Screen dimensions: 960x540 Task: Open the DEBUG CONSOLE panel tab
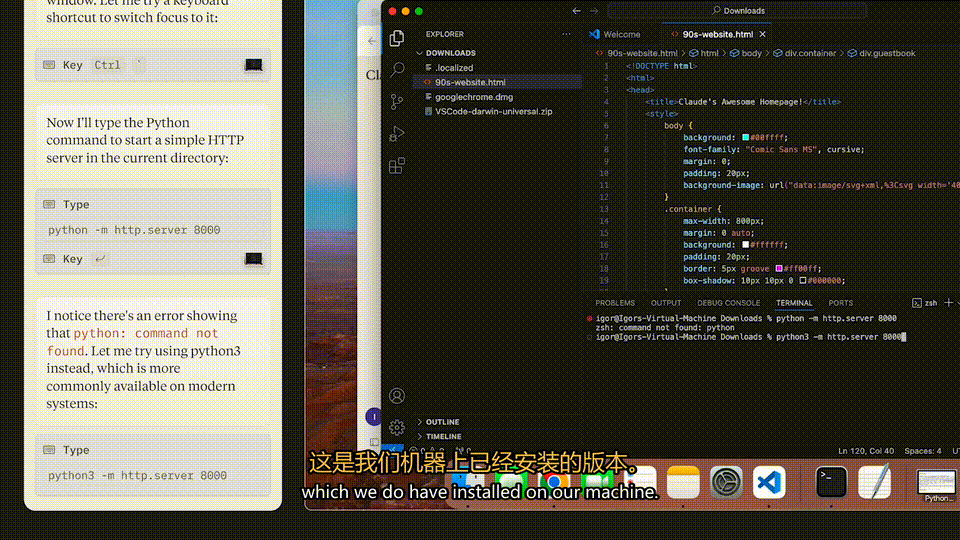728,303
